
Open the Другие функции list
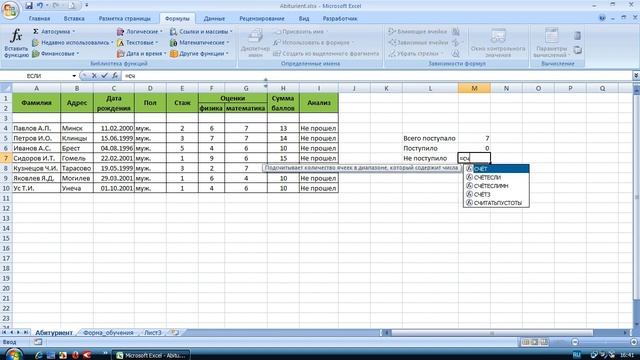200,53
